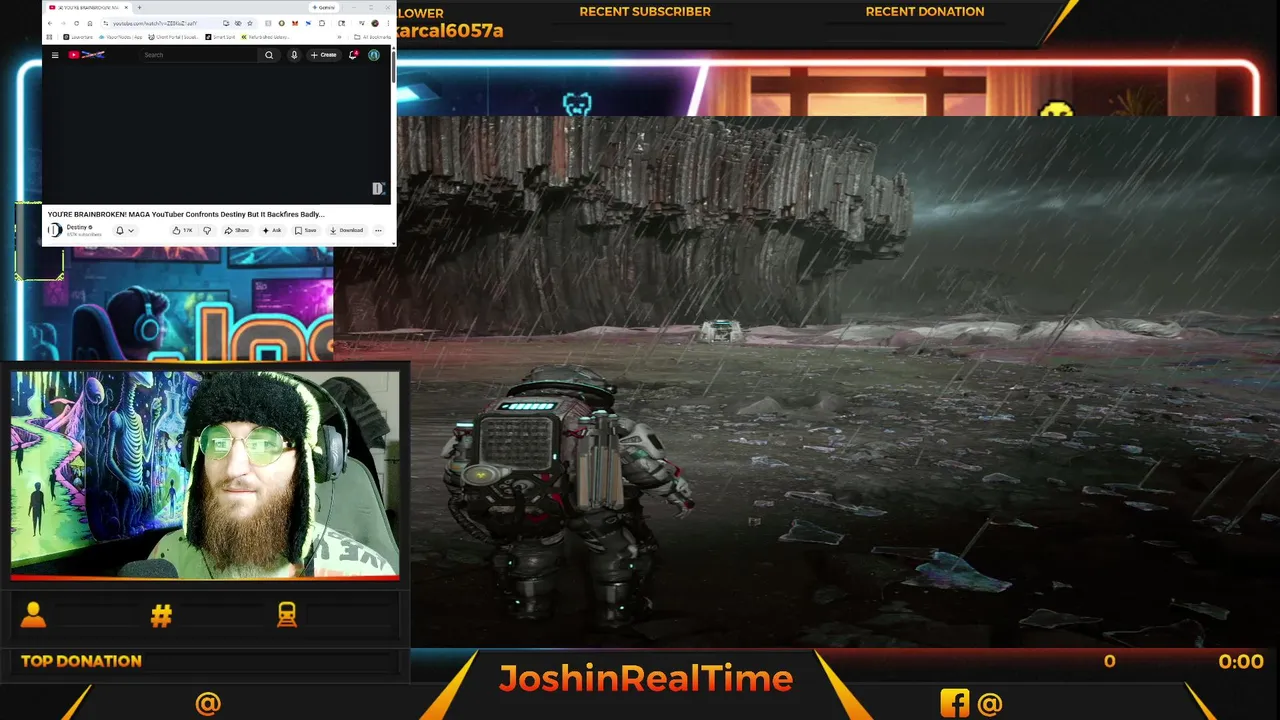Click the Destiny watermark in video player
Screen dimensions: 1280x720
(x=378, y=188)
